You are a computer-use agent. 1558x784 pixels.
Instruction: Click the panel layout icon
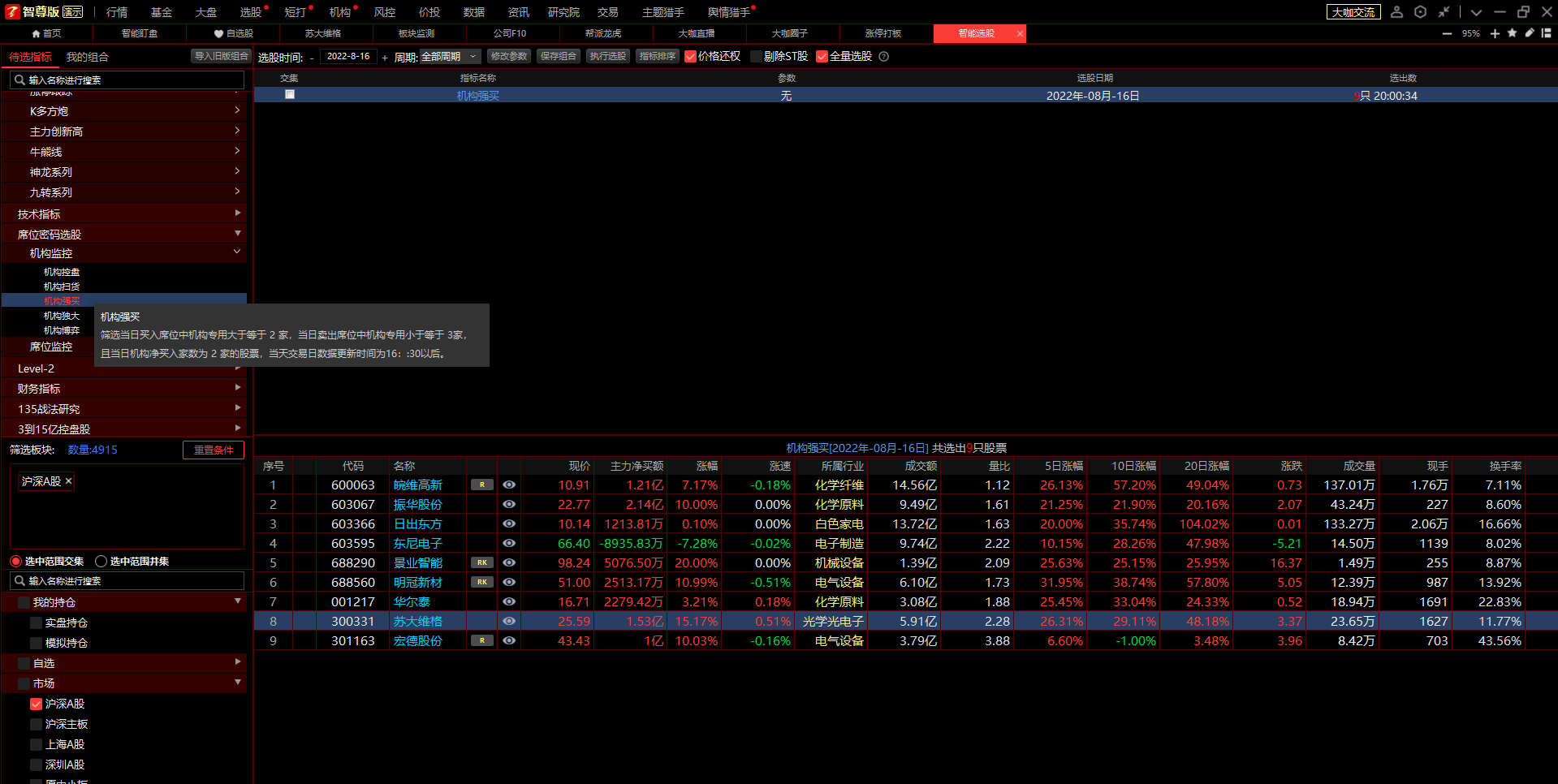[x=1547, y=33]
